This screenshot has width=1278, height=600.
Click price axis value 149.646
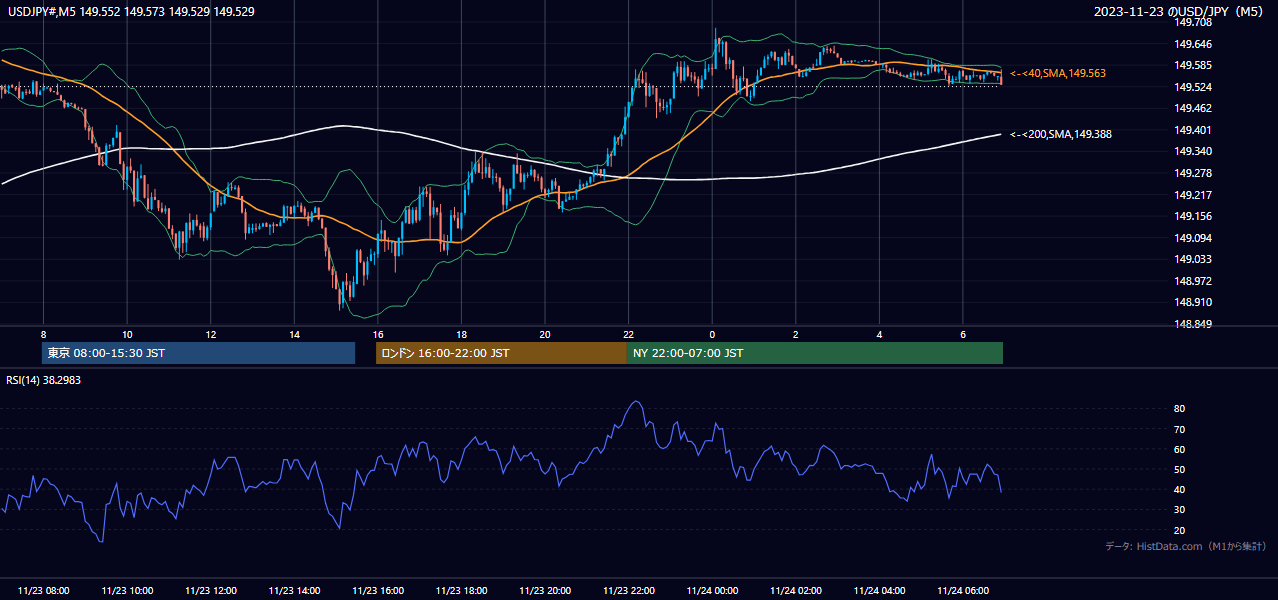pyautogui.click(x=1193, y=44)
